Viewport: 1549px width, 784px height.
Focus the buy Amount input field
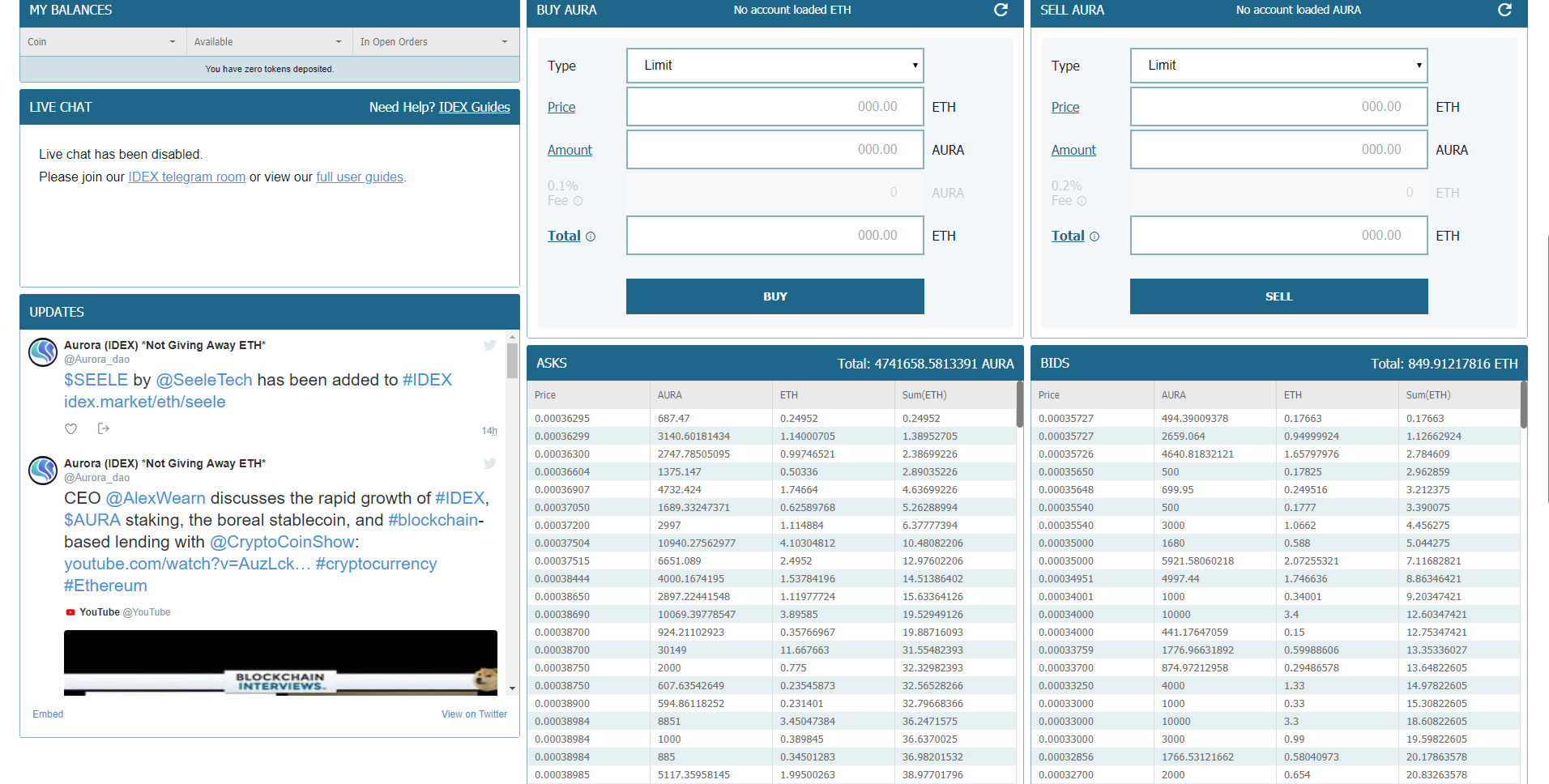774,149
